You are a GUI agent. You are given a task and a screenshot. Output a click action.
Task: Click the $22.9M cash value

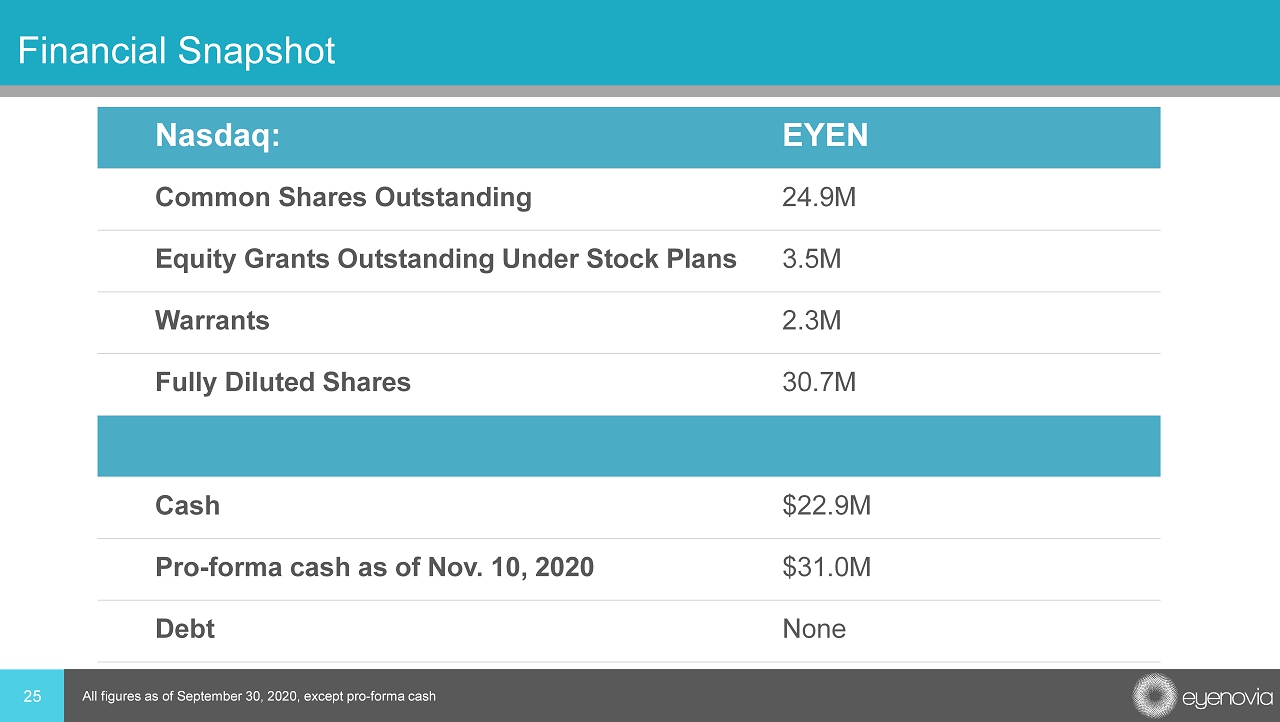tap(826, 506)
